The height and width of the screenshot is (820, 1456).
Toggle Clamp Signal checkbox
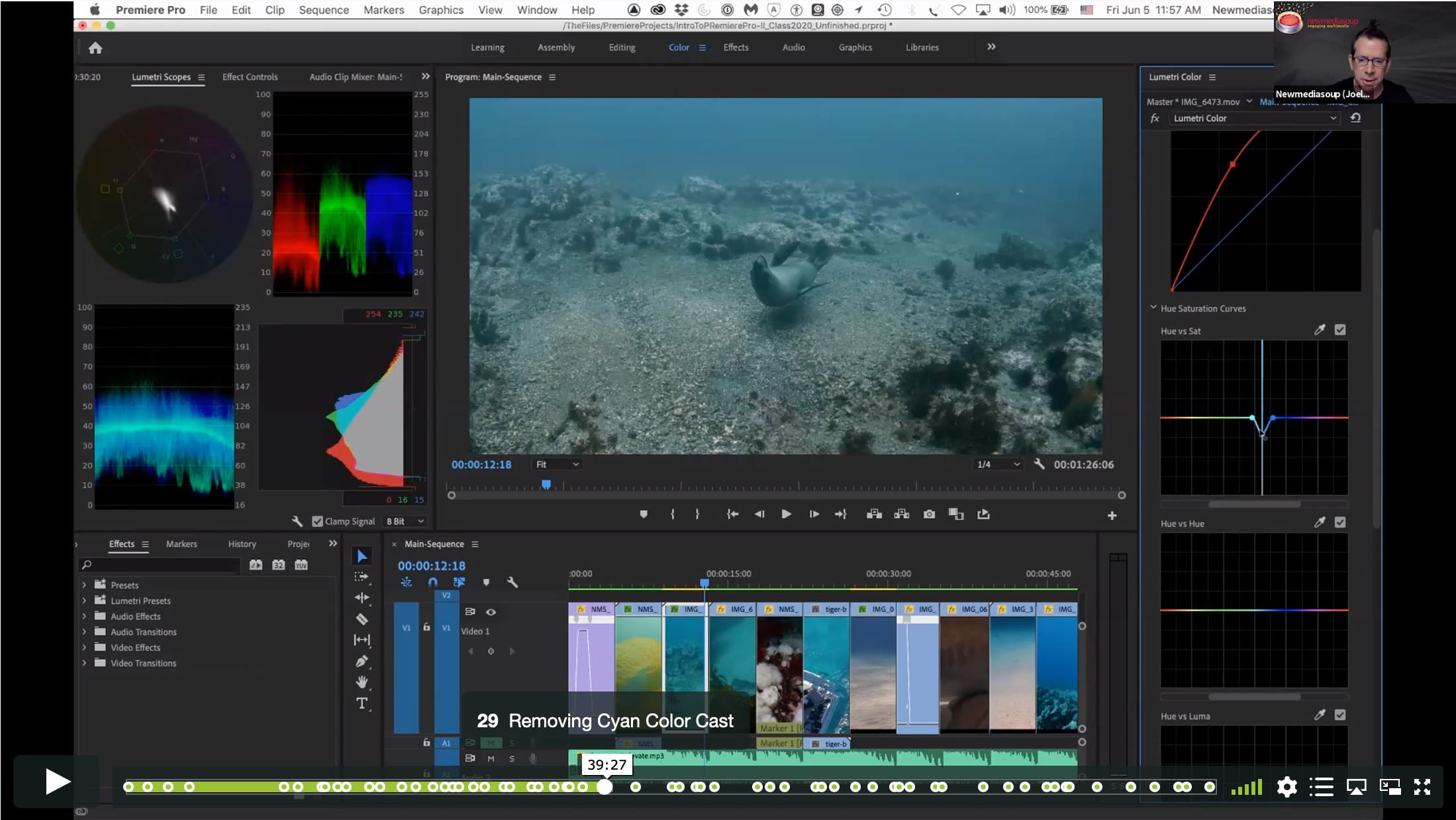317,521
